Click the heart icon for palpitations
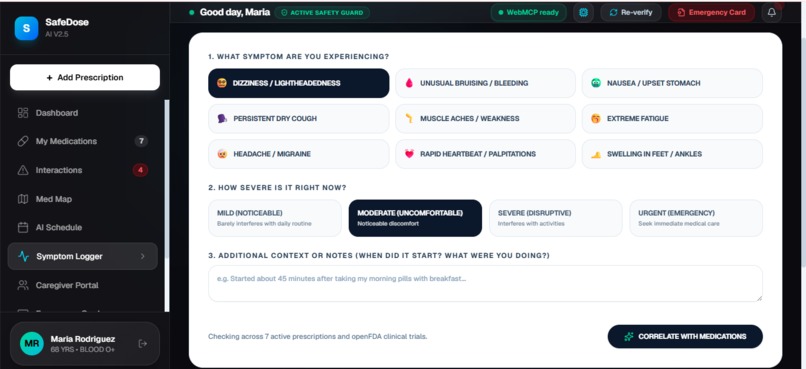Viewport: 806px width, 369px height. coord(409,154)
